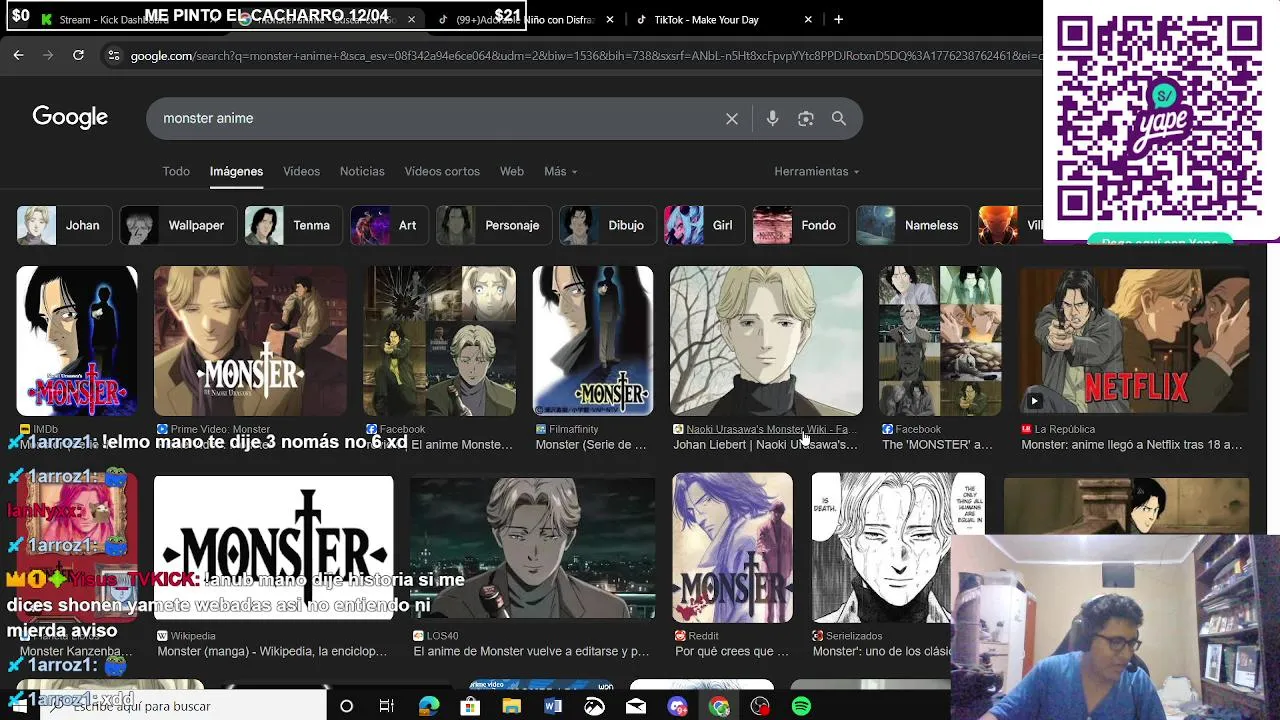Click the monster anime search field
1280x720 pixels.
(x=440, y=119)
